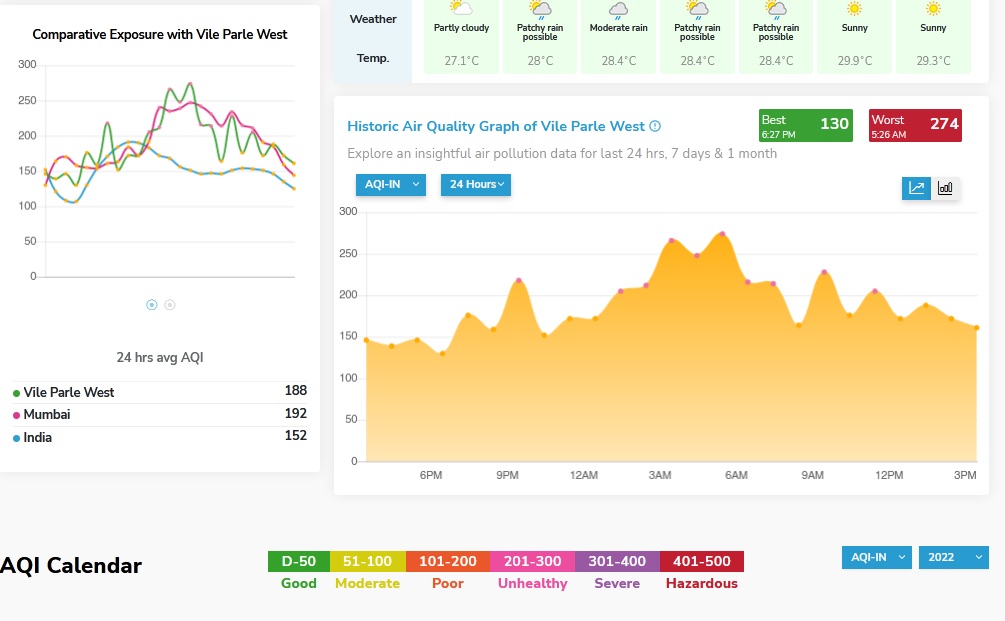The height and width of the screenshot is (621, 1005).
Task: Open the 2022 year dropdown
Action: tap(953, 557)
